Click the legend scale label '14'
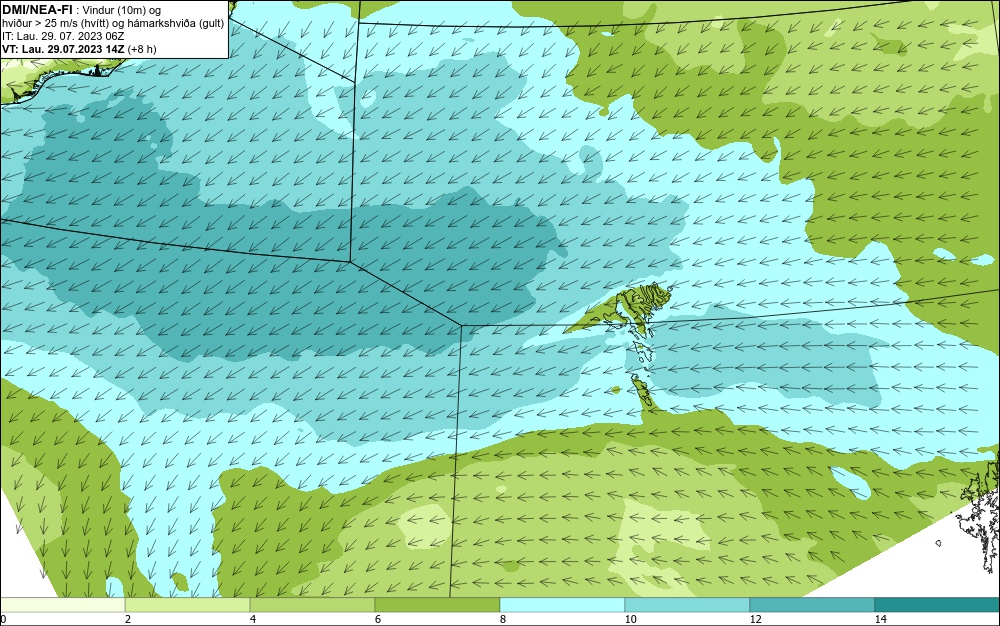The width and height of the screenshot is (1000, 626). pos(880,619)
